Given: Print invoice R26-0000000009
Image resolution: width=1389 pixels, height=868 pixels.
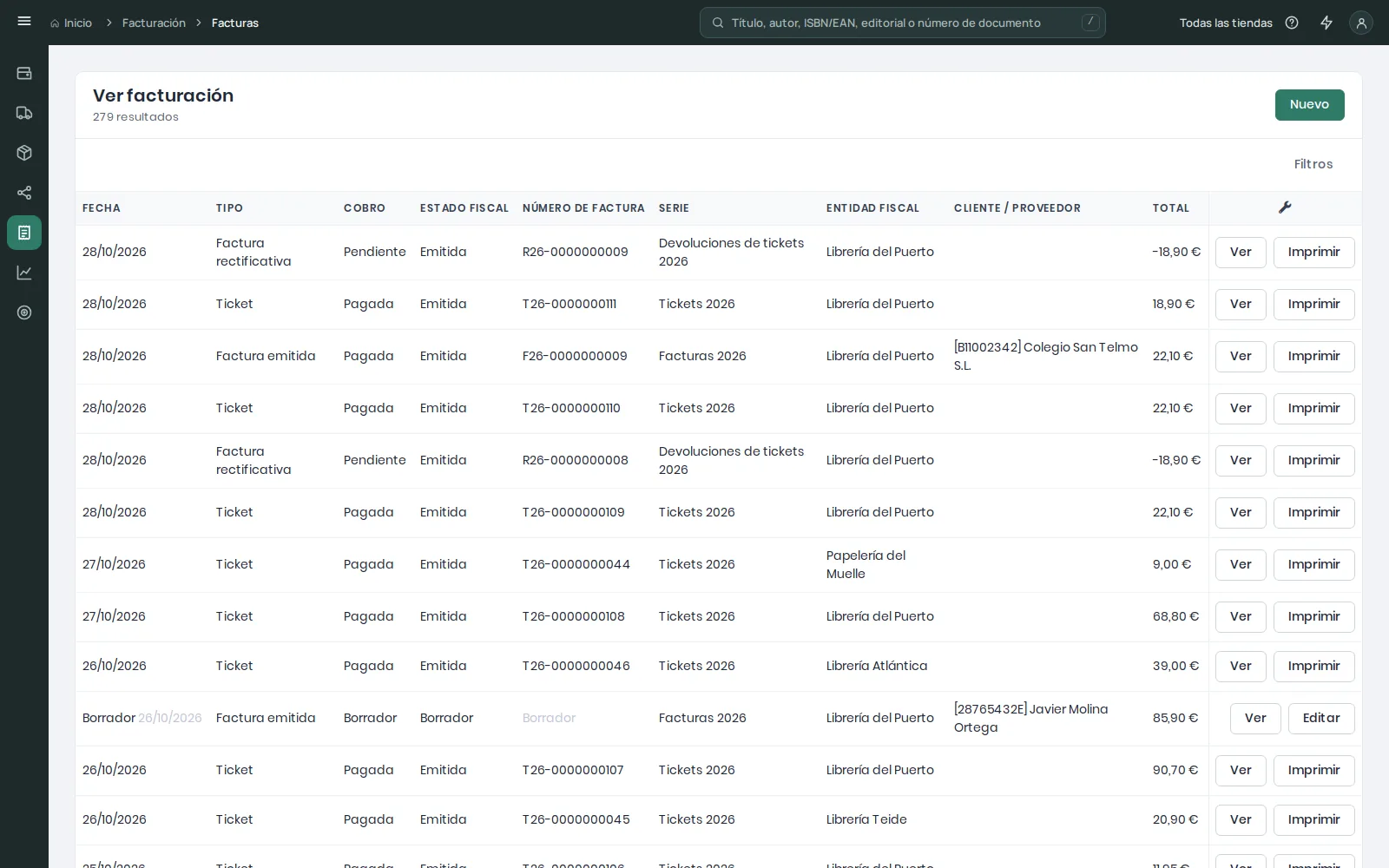Looking at the screenshot, I should (x=1313, y=253).
